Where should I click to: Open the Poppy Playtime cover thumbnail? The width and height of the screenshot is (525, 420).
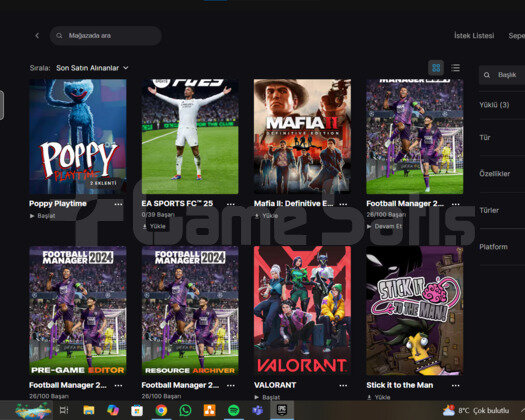78,137
